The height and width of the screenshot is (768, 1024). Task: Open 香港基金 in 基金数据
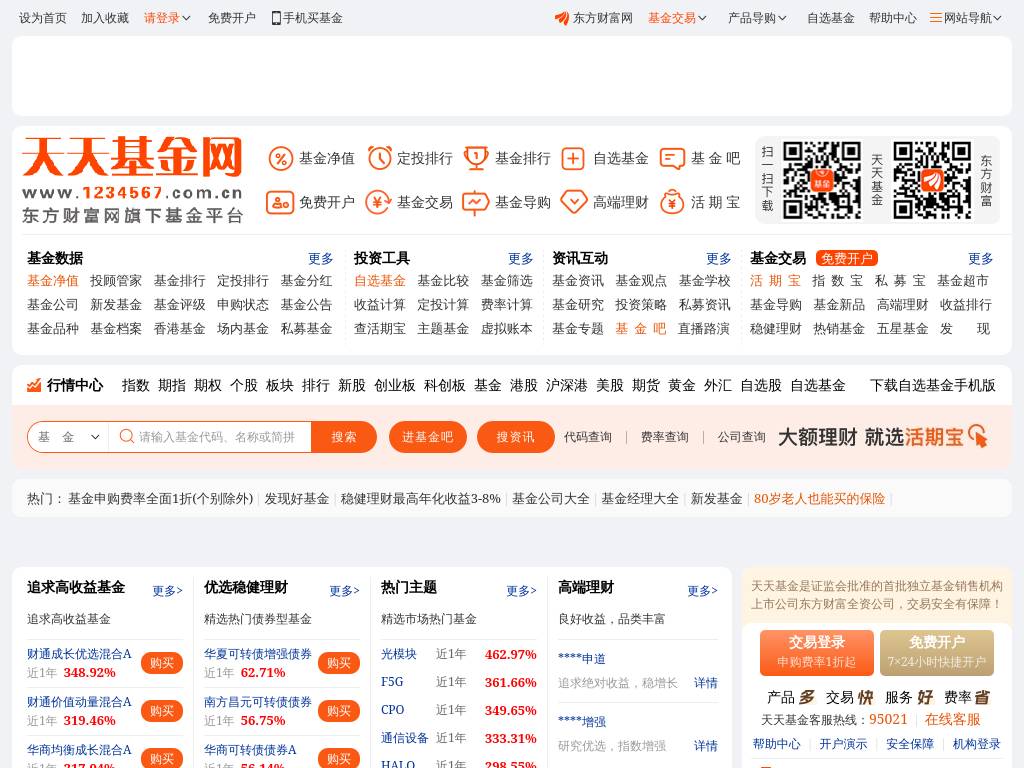pos(179,329)
